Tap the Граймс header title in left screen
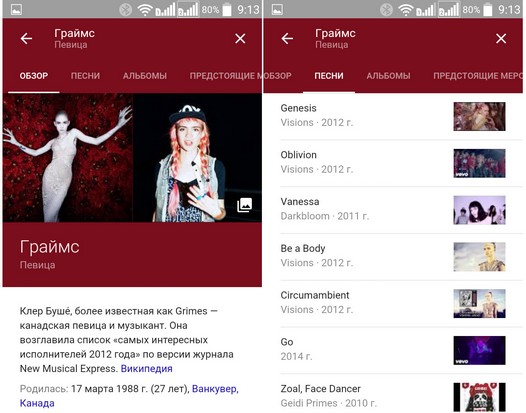Screen dimensions: 526x413 (74, 33)
